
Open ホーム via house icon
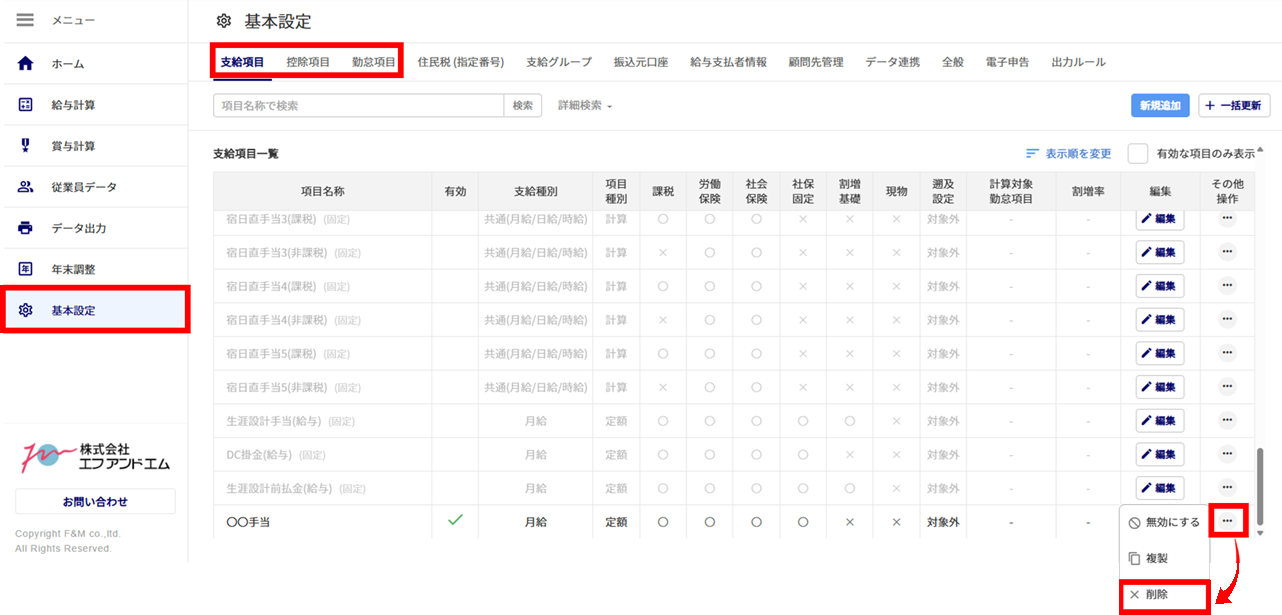tap(26, 64)
